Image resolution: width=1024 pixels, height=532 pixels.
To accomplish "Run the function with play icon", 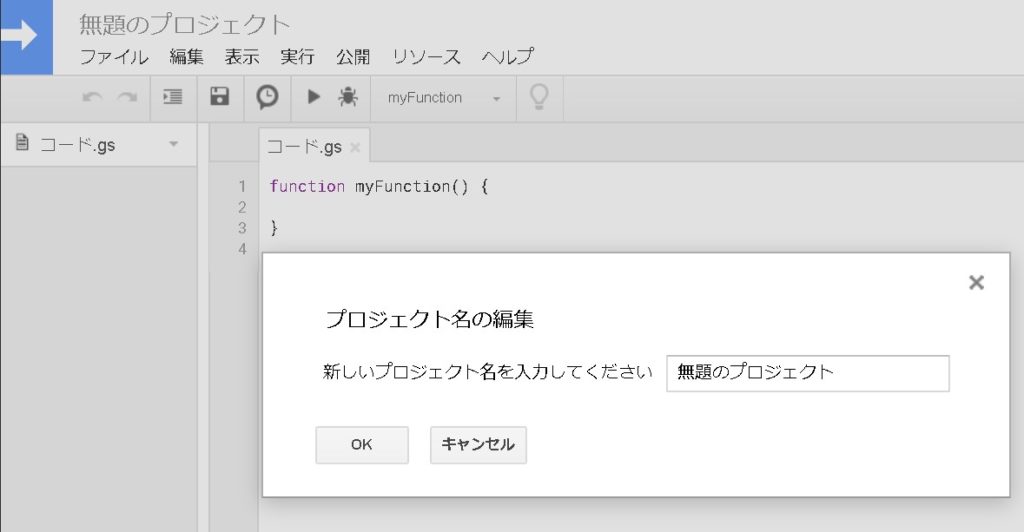I will 313,97.
